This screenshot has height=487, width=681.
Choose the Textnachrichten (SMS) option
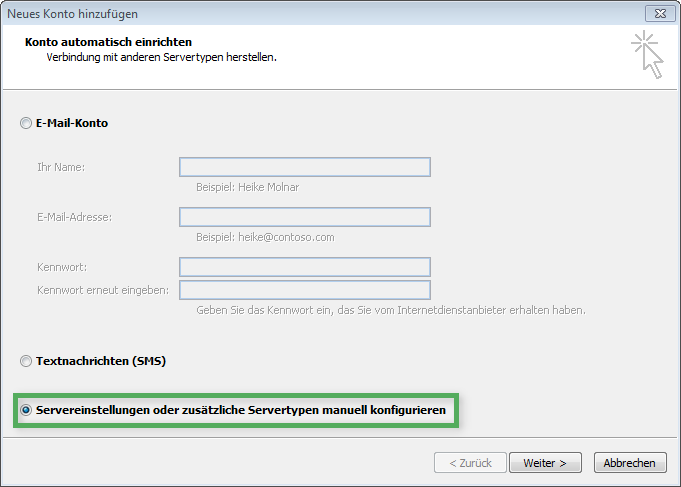(26, 361)
